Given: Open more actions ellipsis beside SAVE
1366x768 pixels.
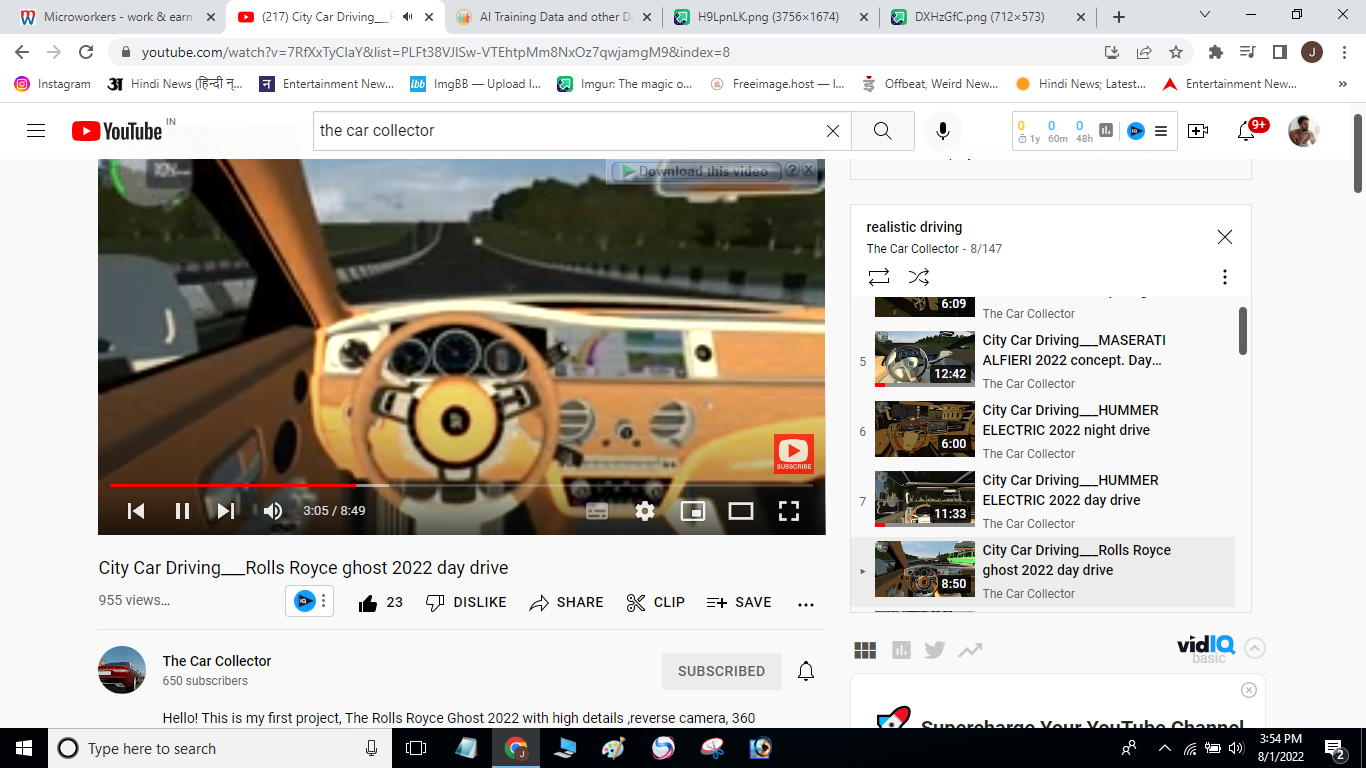Looking at the screenshot, I should (x=806, y=603).
